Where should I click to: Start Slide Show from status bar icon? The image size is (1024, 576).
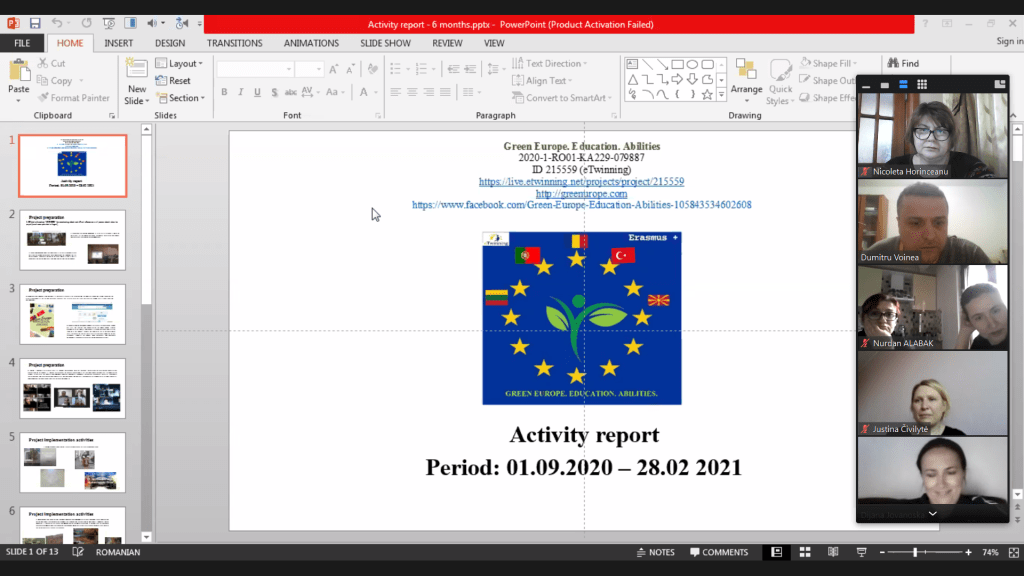(x=861, y=552)
